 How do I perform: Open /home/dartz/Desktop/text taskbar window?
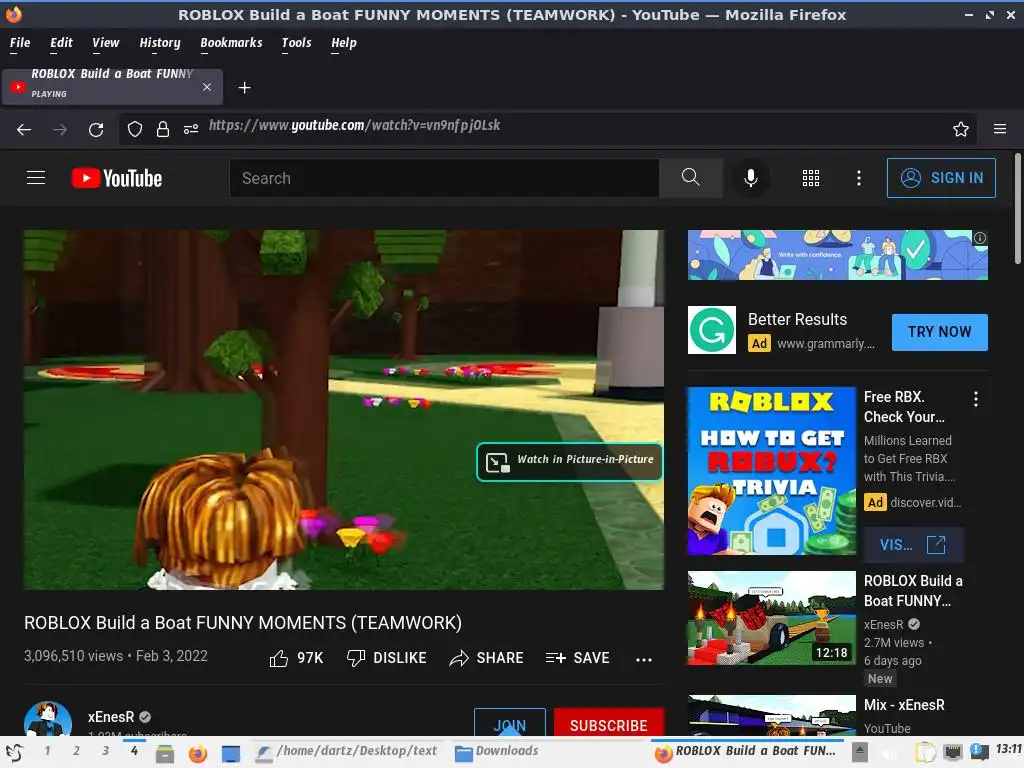[x=347, y=752]
